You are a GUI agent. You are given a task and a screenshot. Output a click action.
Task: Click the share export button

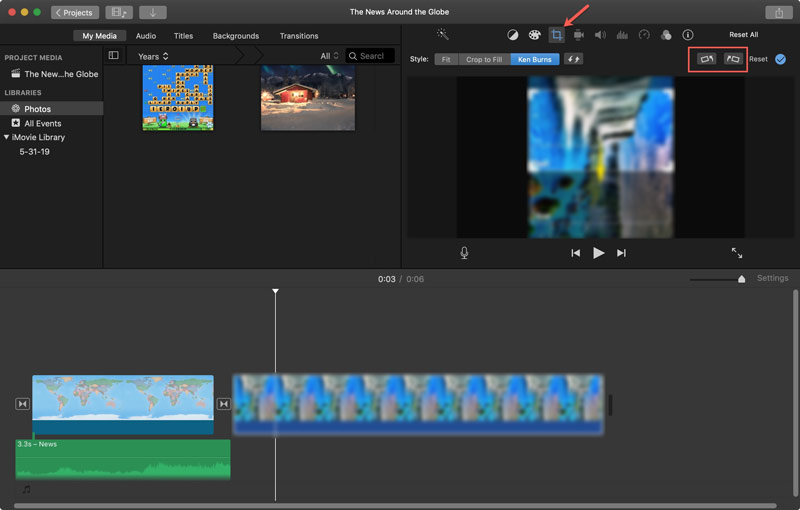[x=779, y=12]
